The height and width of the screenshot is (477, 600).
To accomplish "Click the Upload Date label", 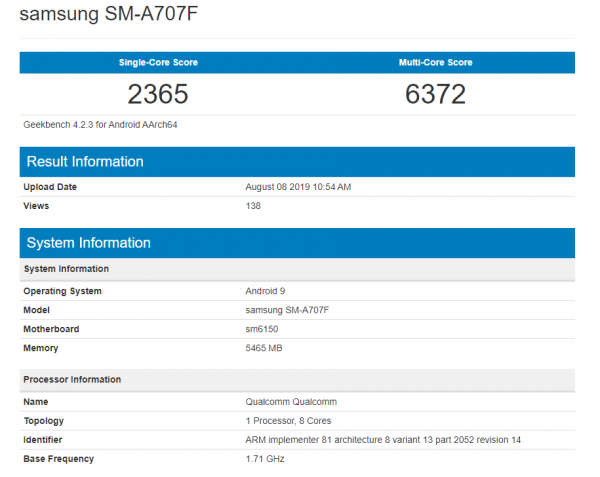I will click(x=50, y=187).
